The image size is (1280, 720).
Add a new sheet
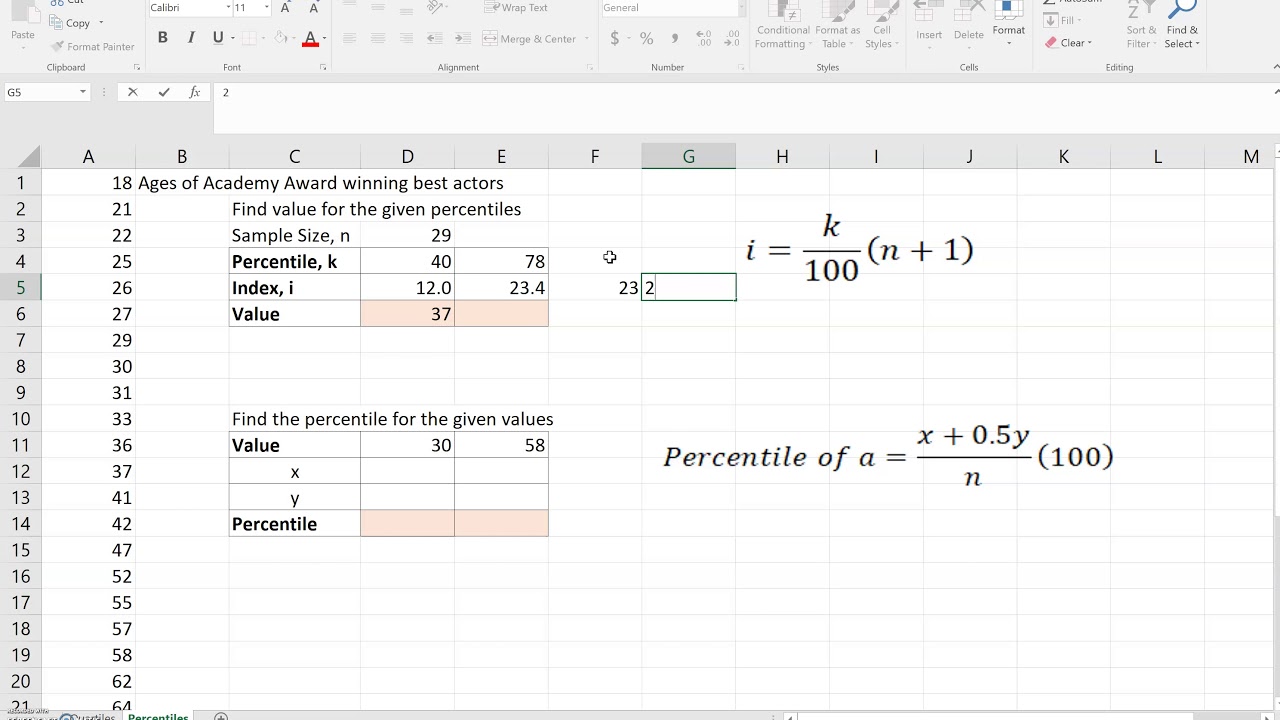coord(221,716)
